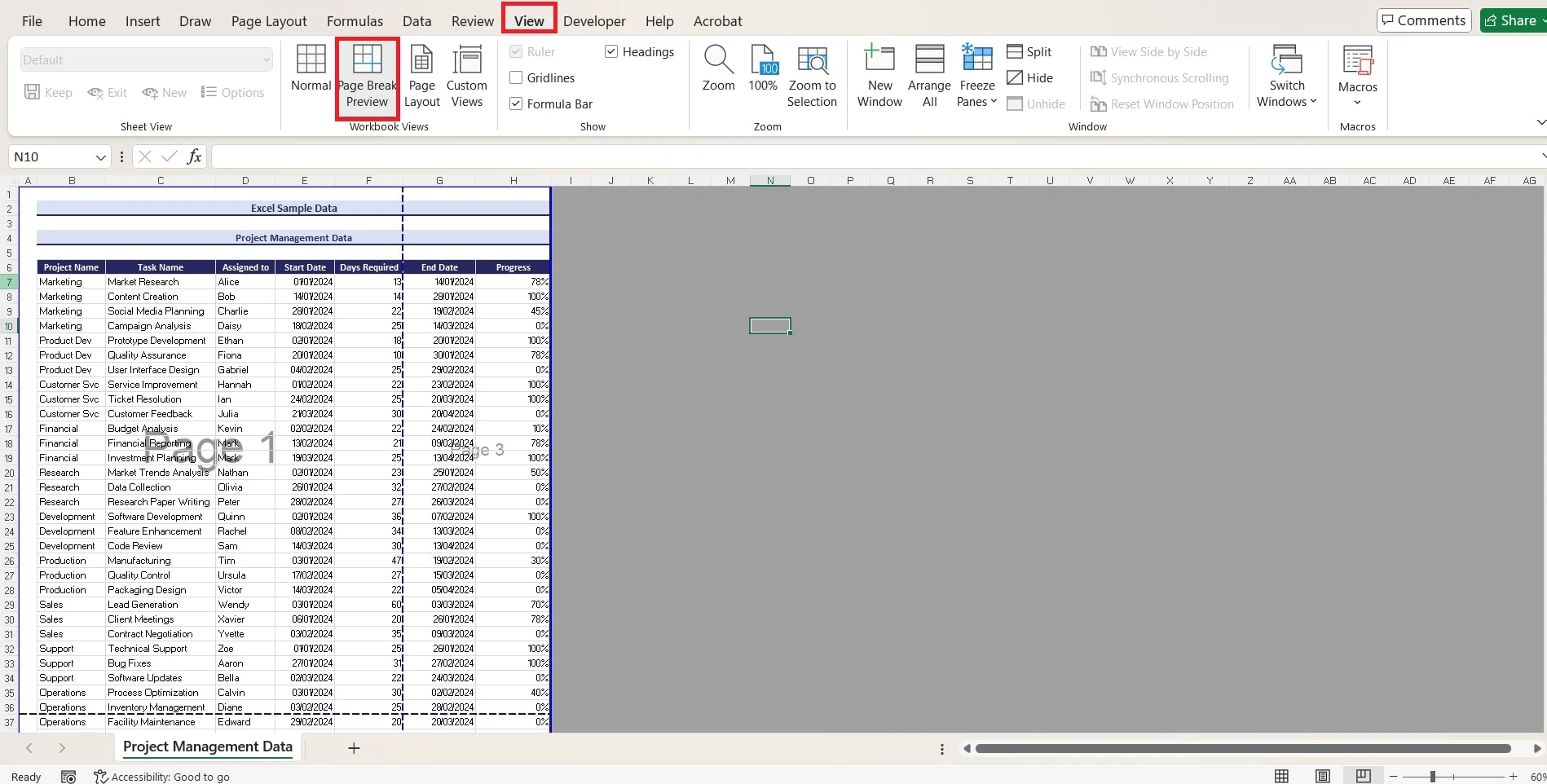Expand the Macros dropdown arrow
Screen dimensions: 1547x784
click(x=1357, y=103)
